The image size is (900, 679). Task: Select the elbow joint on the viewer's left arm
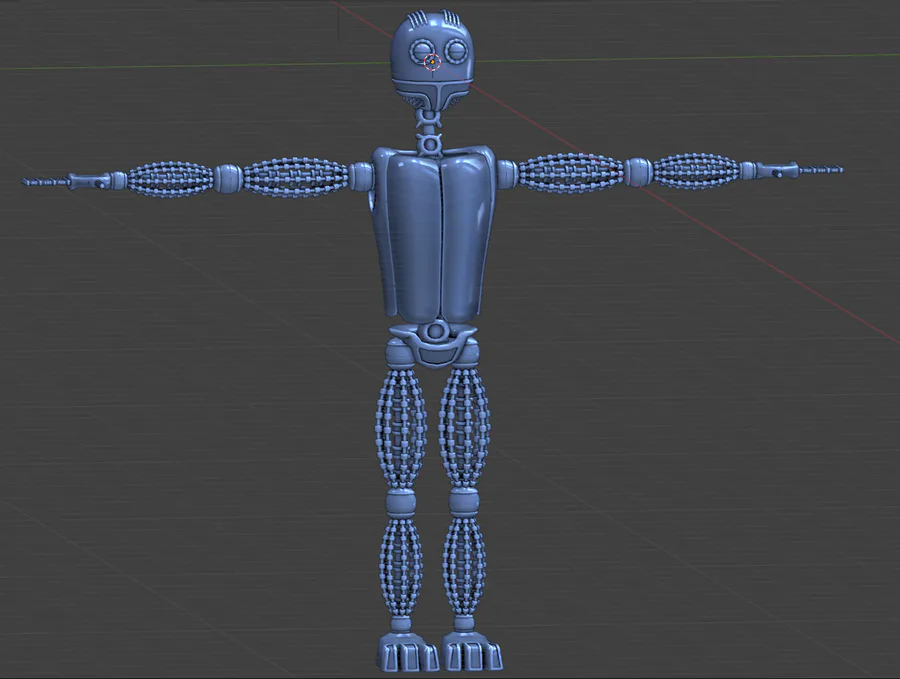click(228, 178)
